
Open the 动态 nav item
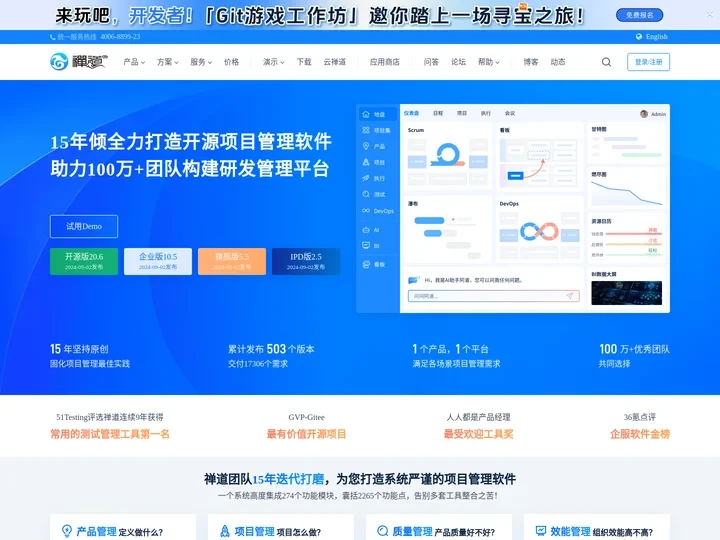coord(558,62)
